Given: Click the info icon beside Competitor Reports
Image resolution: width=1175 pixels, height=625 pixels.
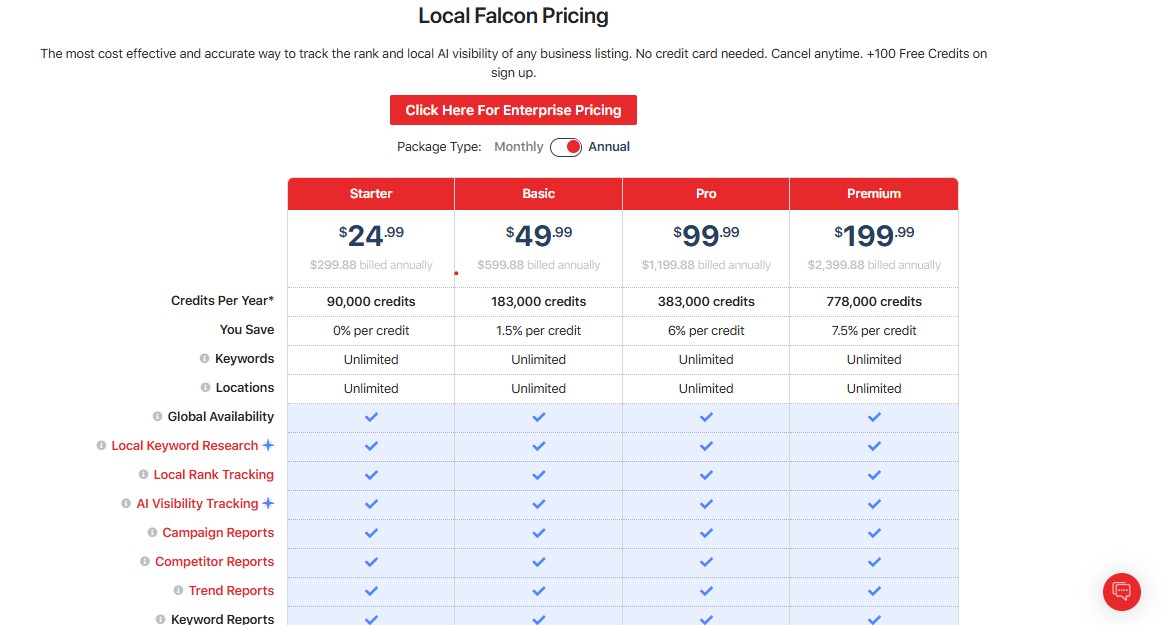Looking at the screenshot, I should pos(145,561).
